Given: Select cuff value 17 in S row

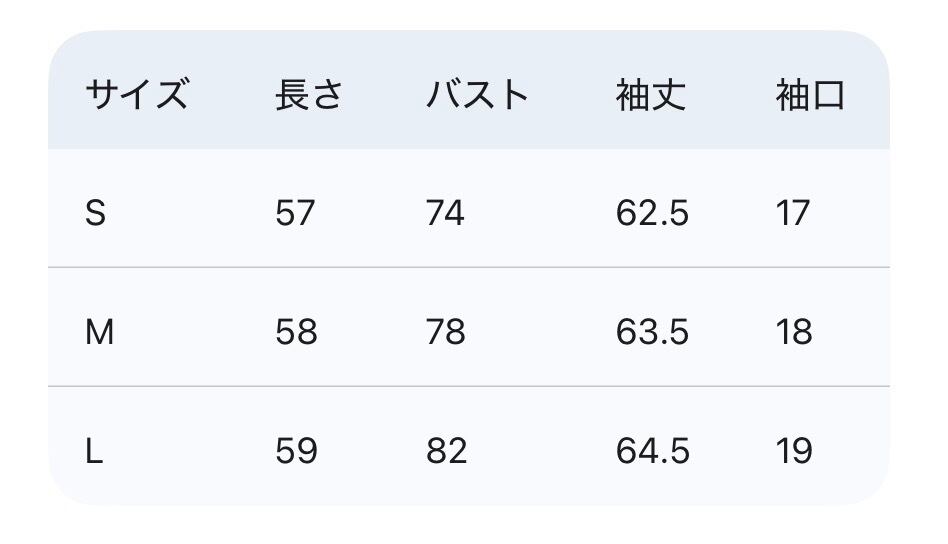Looking at the screenshot, I should 793,213.
